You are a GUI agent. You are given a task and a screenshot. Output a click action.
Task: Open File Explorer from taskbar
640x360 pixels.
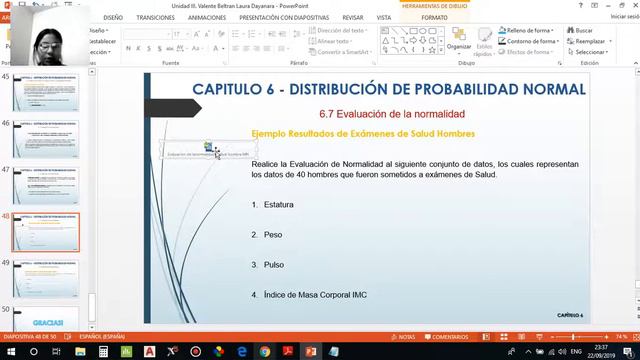coord(80,351)
